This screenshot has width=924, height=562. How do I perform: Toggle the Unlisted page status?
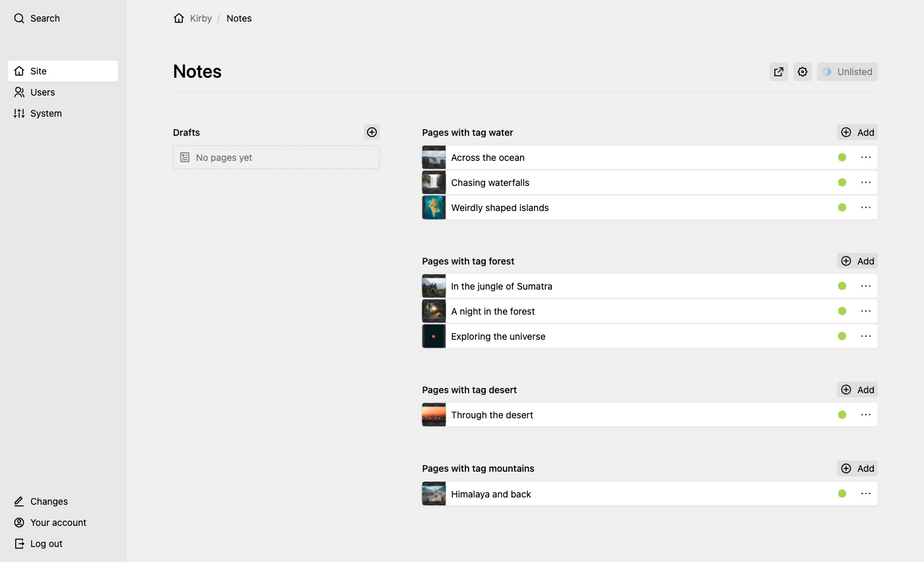point(847,72)
